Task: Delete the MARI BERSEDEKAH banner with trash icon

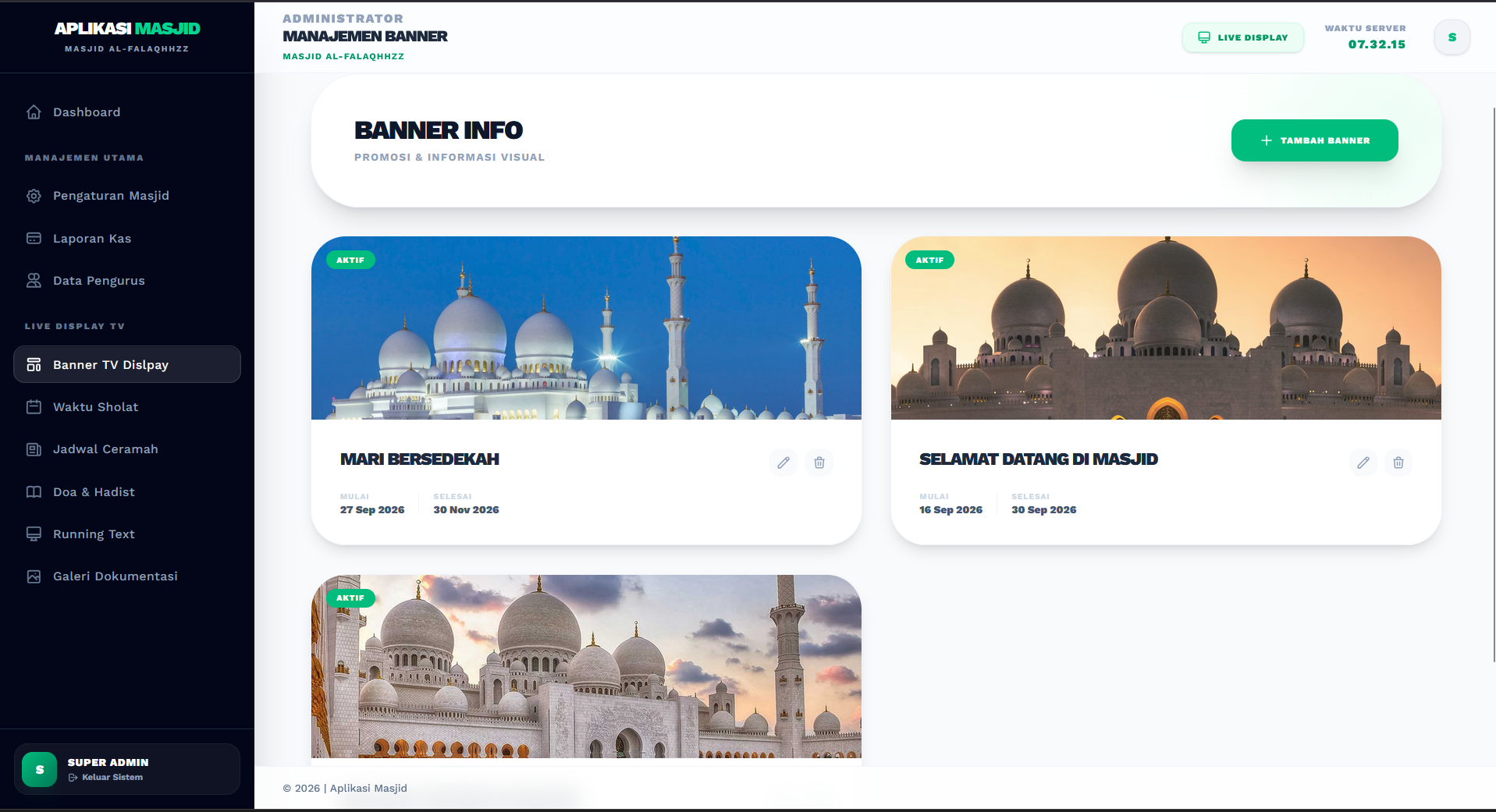Action: 819,463
